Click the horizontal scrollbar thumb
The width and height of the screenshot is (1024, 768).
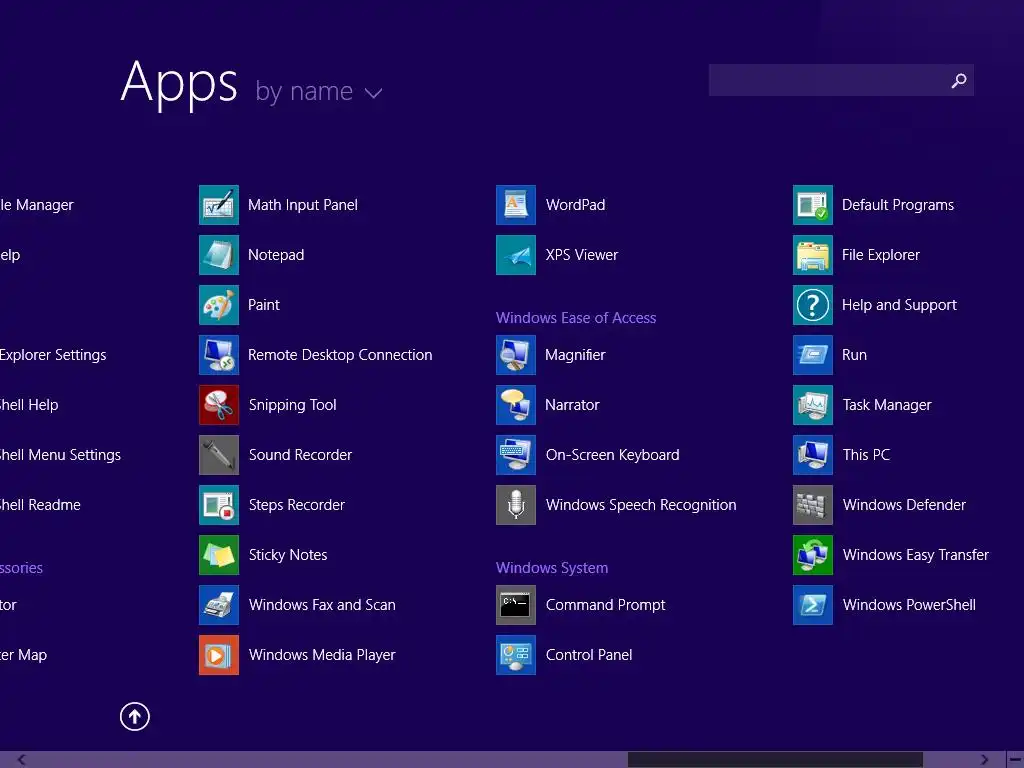[775, 760]
